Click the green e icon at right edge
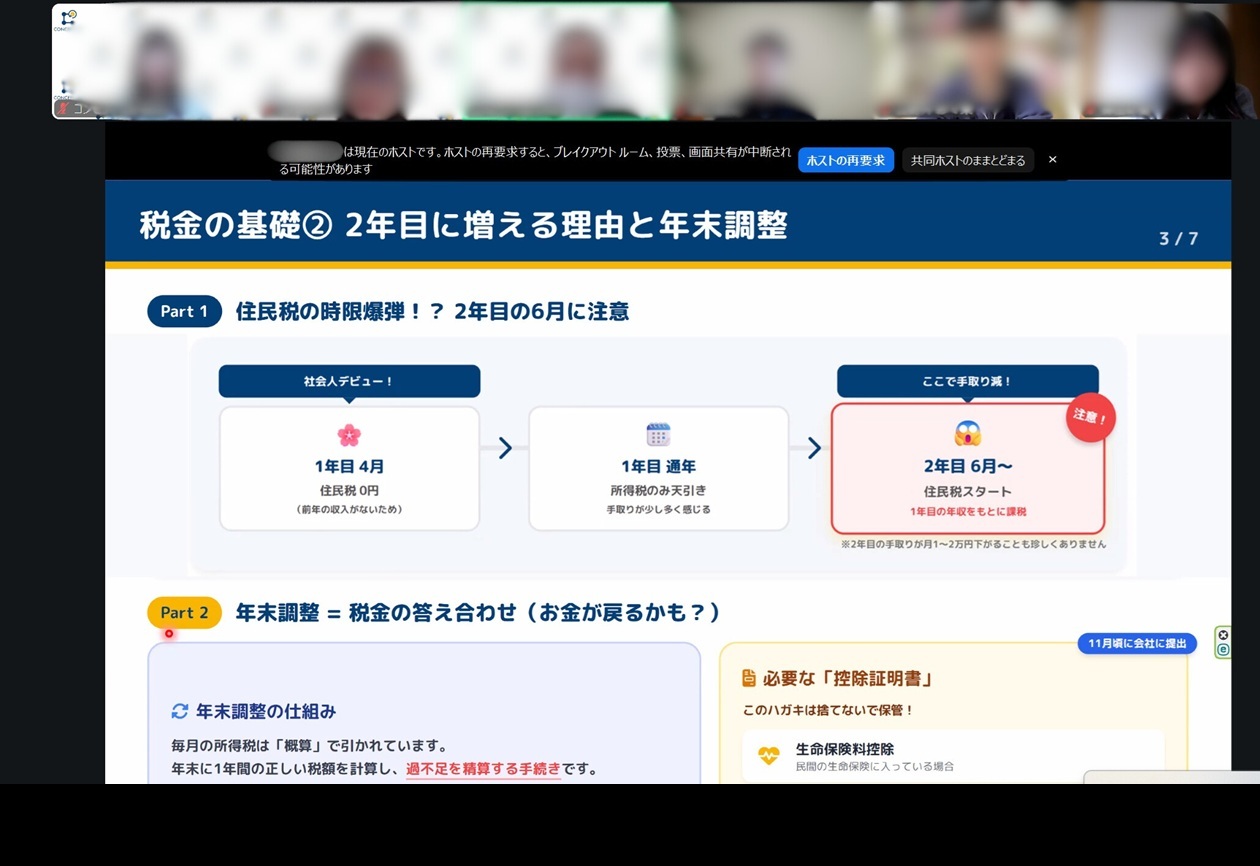The width and height of the screenshot is (1260, 866). point(1223,650)
